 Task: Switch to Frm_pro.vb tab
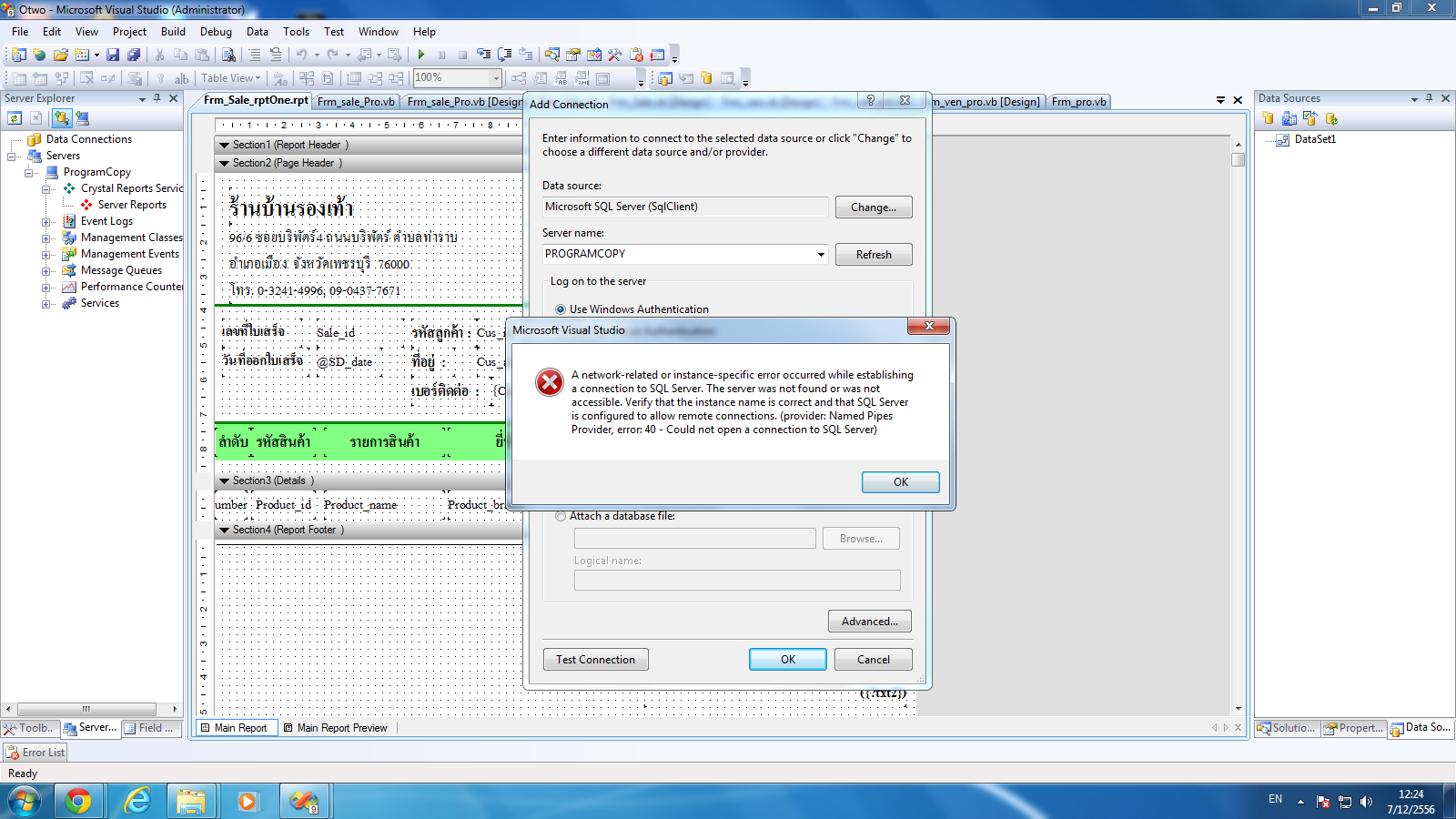click(x=1078, y=102)
